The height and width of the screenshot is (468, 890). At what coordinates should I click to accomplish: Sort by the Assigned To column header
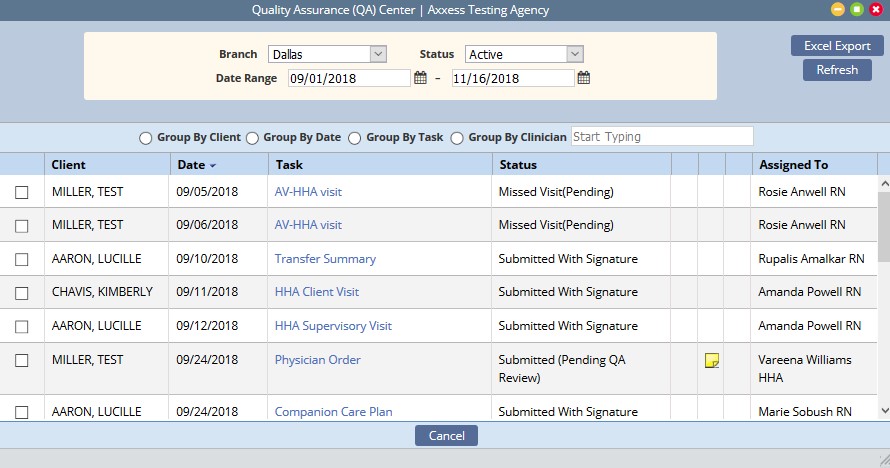(x=793, y=165)
